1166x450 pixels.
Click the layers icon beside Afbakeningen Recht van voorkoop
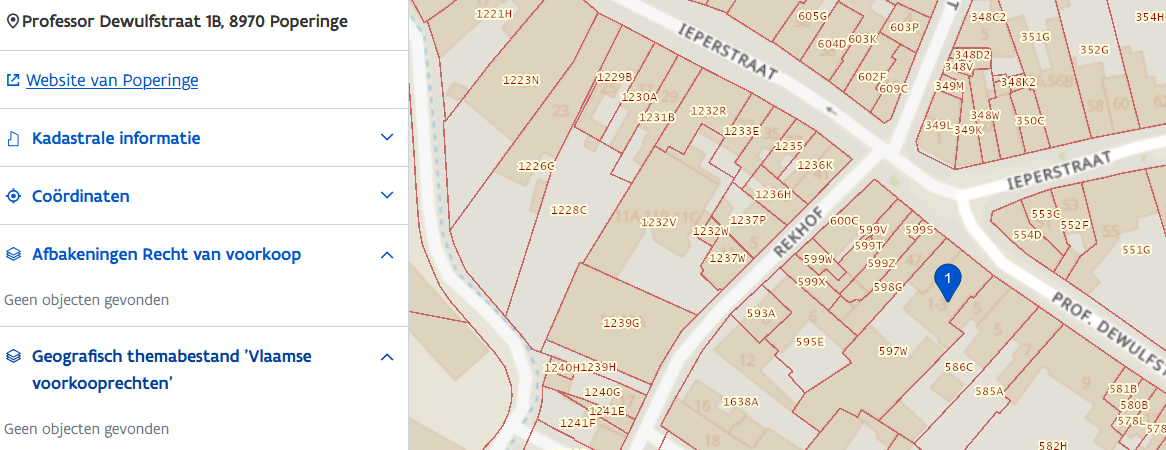tap(13, 254)
